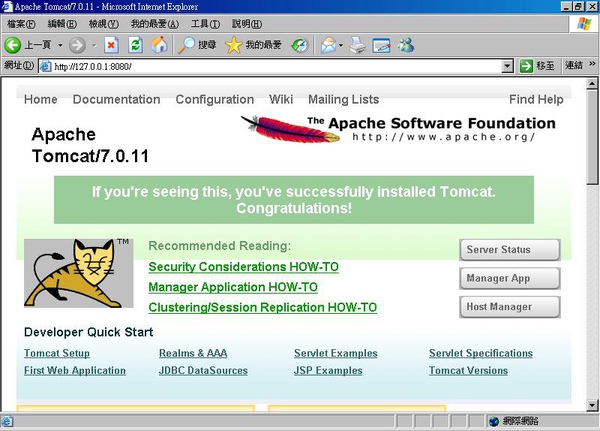
Task: Open Favorites with the star icon
Action: click(x=233, y=45)
